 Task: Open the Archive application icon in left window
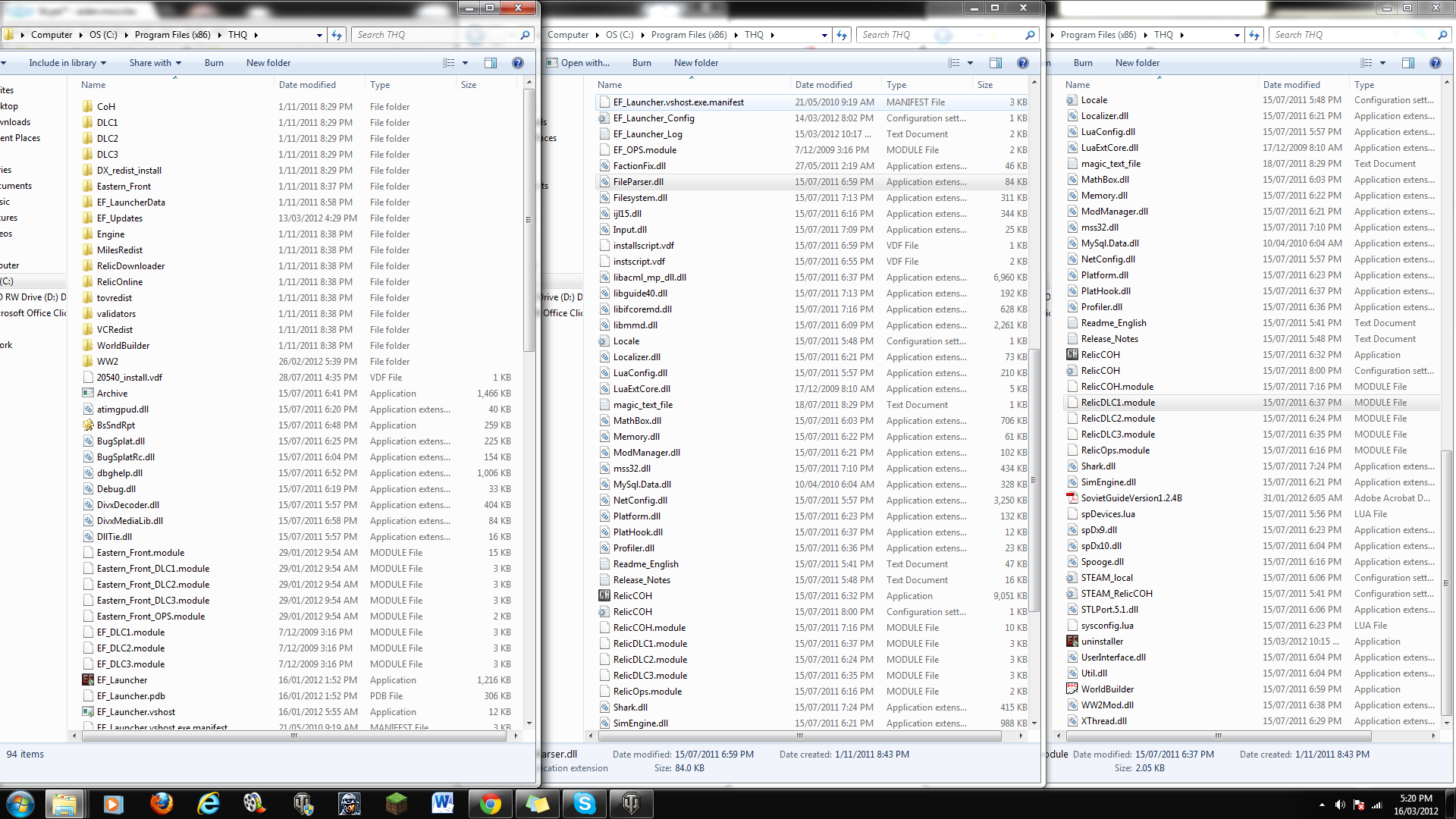coord(88,394)
